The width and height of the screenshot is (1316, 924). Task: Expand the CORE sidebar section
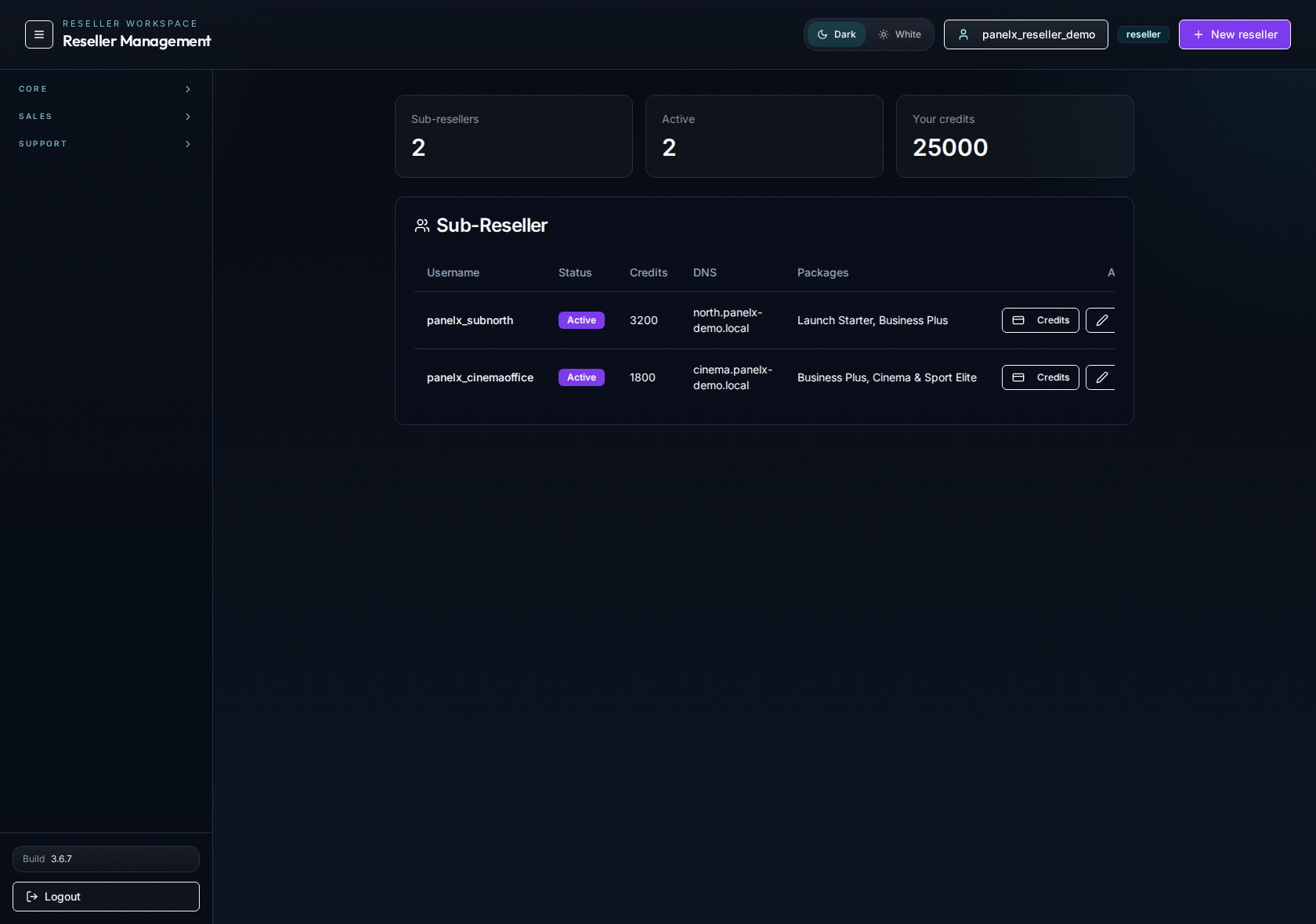coord(106,89)
